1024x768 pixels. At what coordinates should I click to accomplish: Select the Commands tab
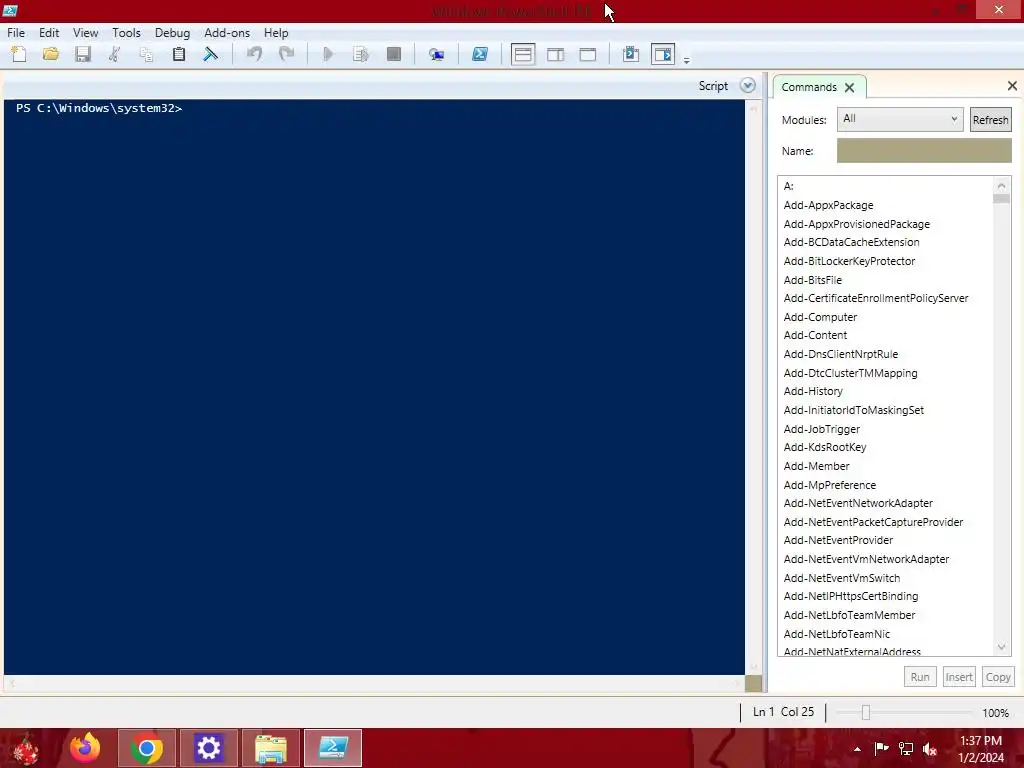click(808, 87)
